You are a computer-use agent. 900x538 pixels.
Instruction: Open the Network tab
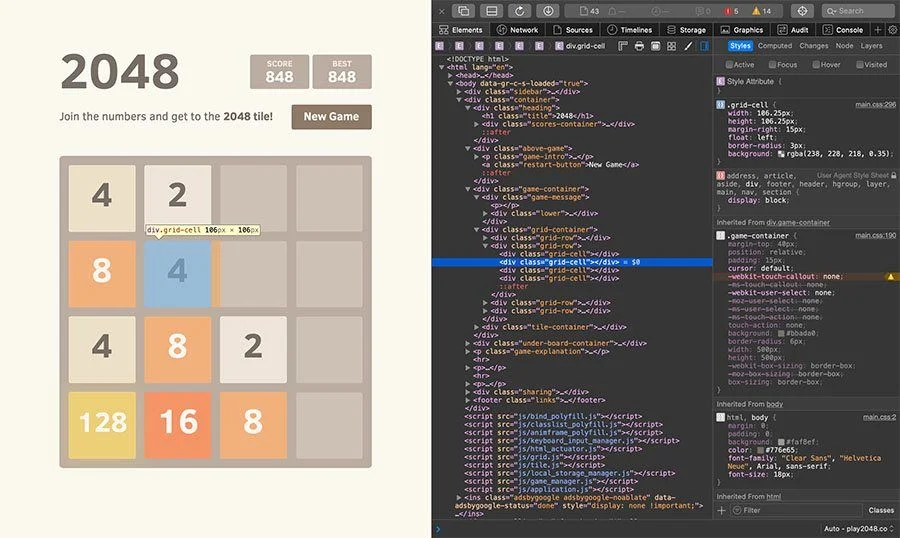coord(518,30)
